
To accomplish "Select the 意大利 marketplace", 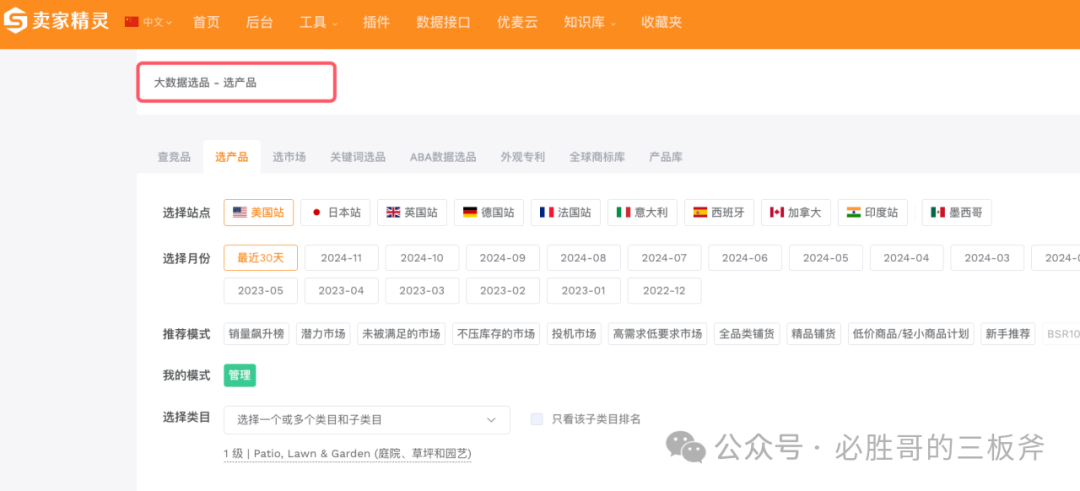I will point(643,212).
